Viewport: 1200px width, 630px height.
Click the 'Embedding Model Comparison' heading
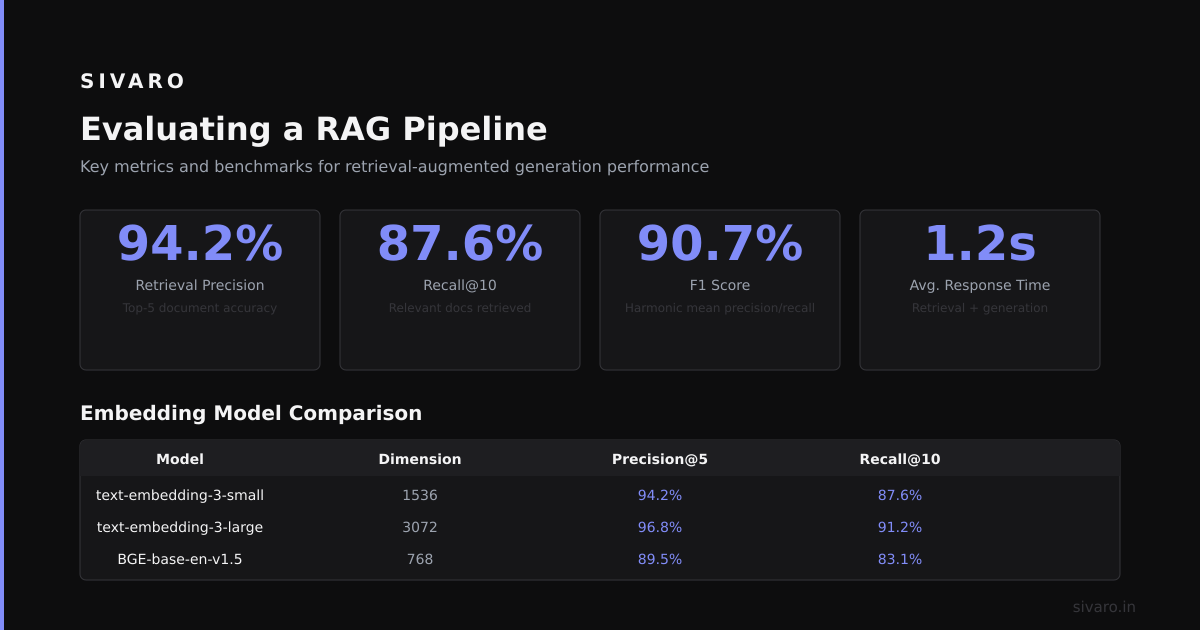(251, 413)
